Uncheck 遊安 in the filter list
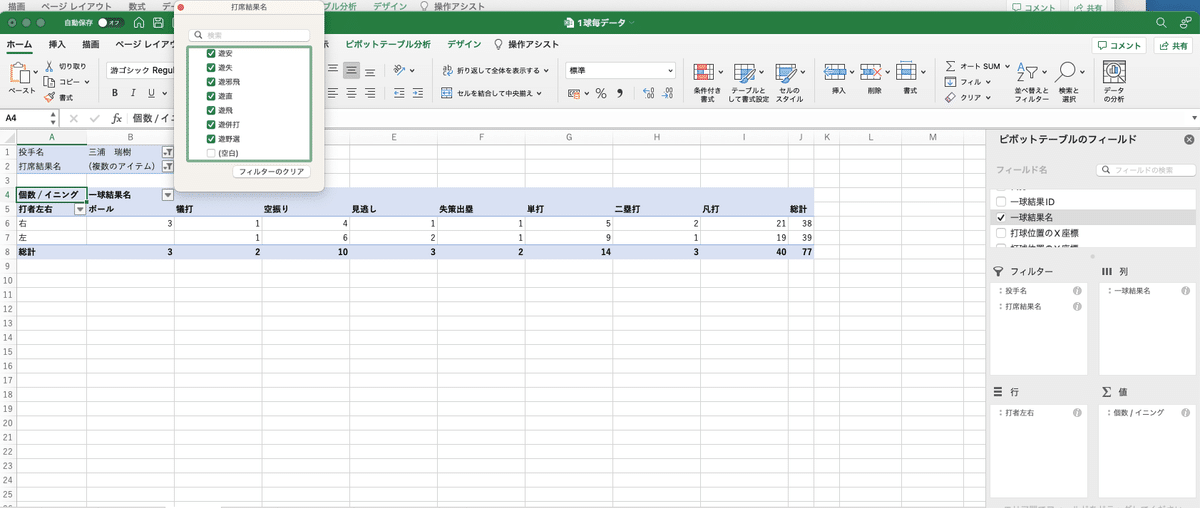Screen dimensions: 1200x508 coord(211,53)
